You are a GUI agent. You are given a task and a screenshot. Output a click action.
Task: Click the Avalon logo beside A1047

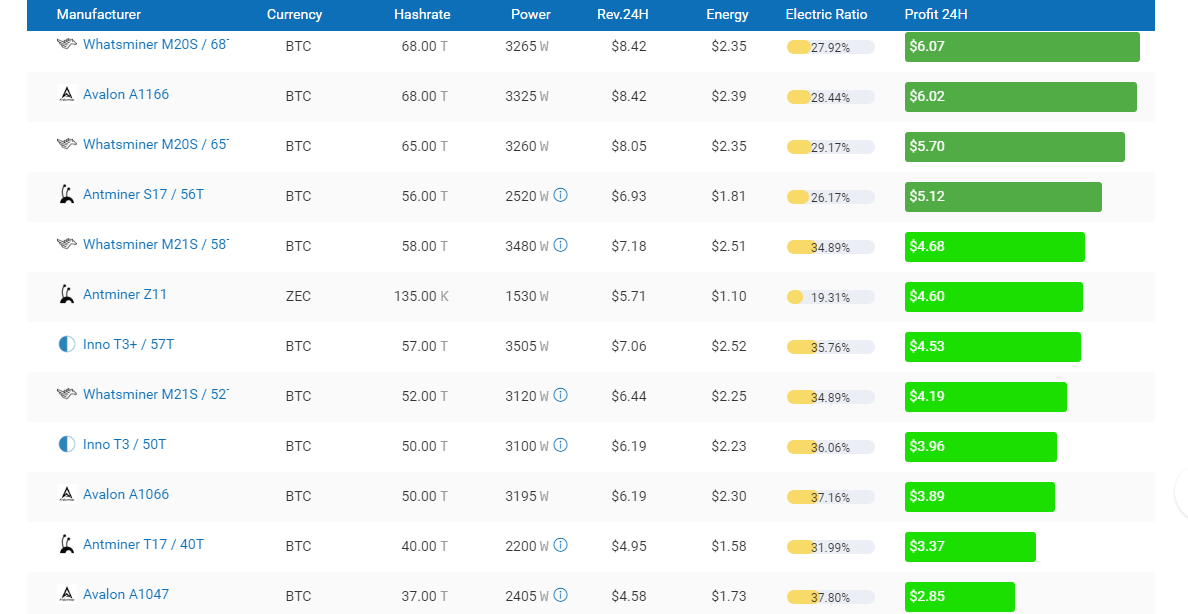(x=67, y=594)
